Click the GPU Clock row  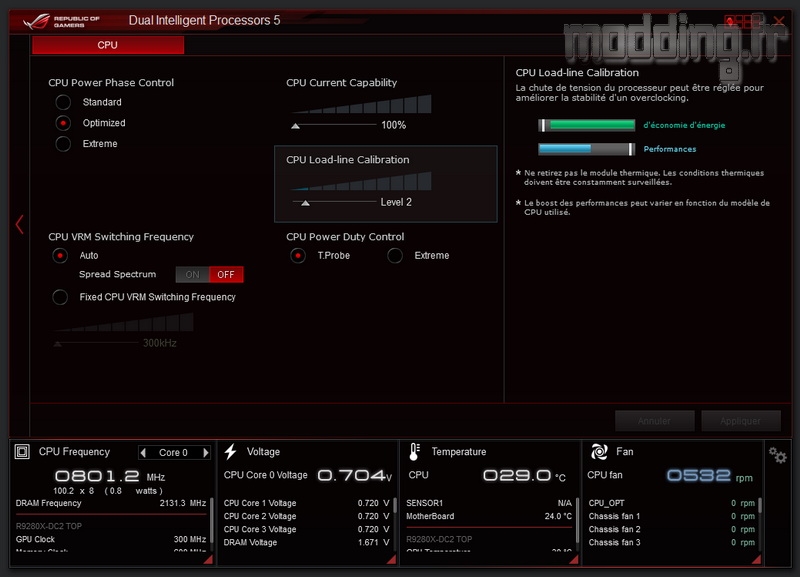click(x=111, y=539)
